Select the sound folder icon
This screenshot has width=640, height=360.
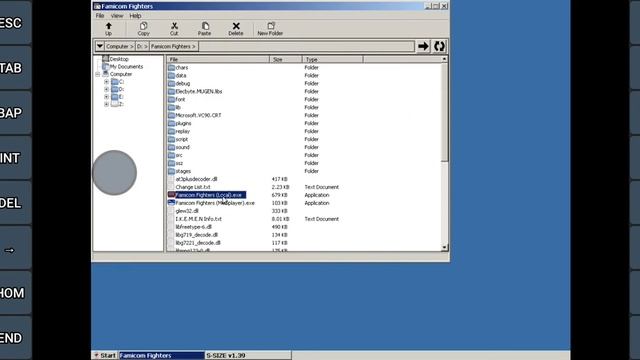[x=171, y=147]
